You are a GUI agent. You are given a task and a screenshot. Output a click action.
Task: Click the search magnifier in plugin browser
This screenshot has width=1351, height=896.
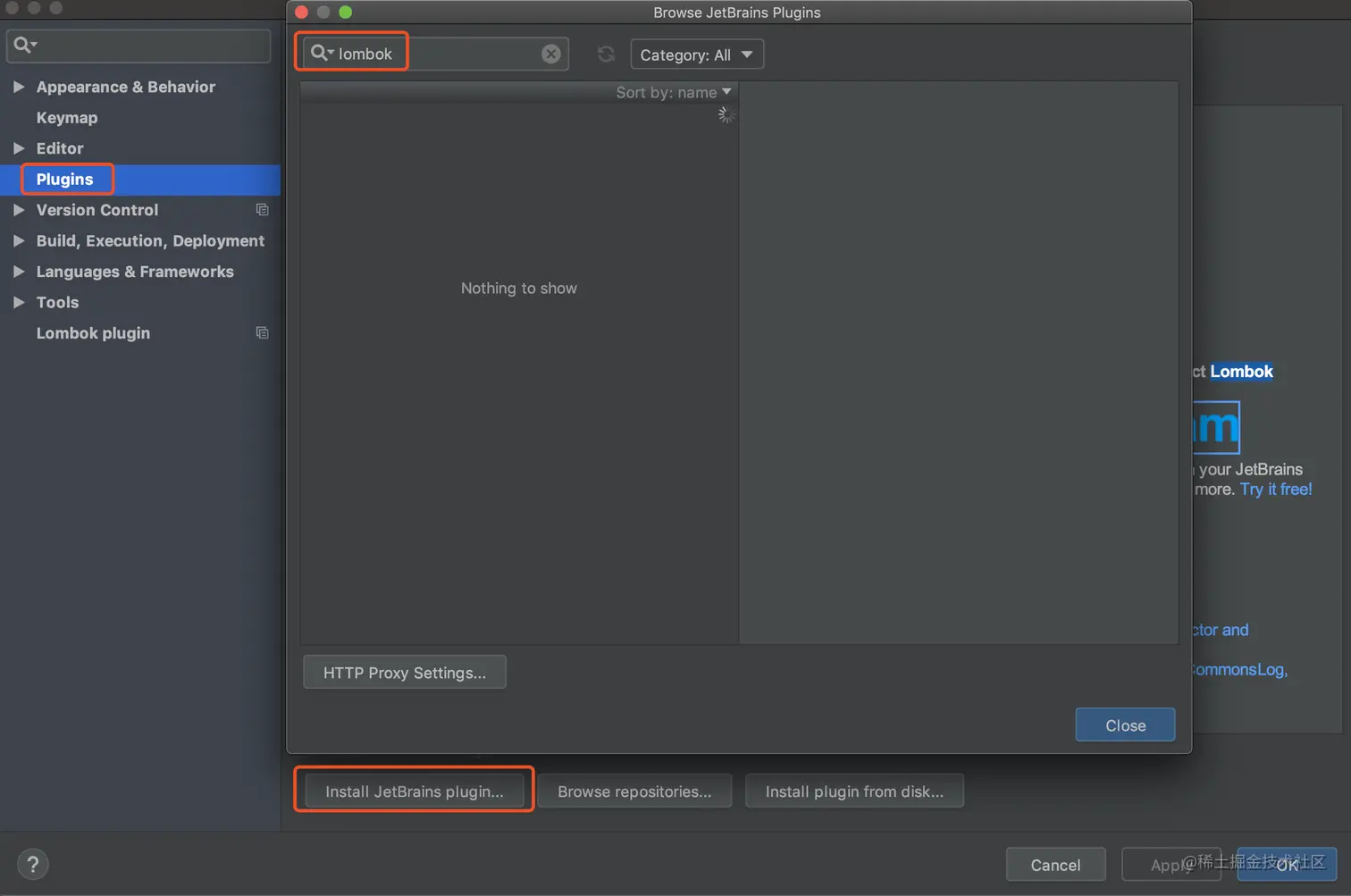coord(321,54)
